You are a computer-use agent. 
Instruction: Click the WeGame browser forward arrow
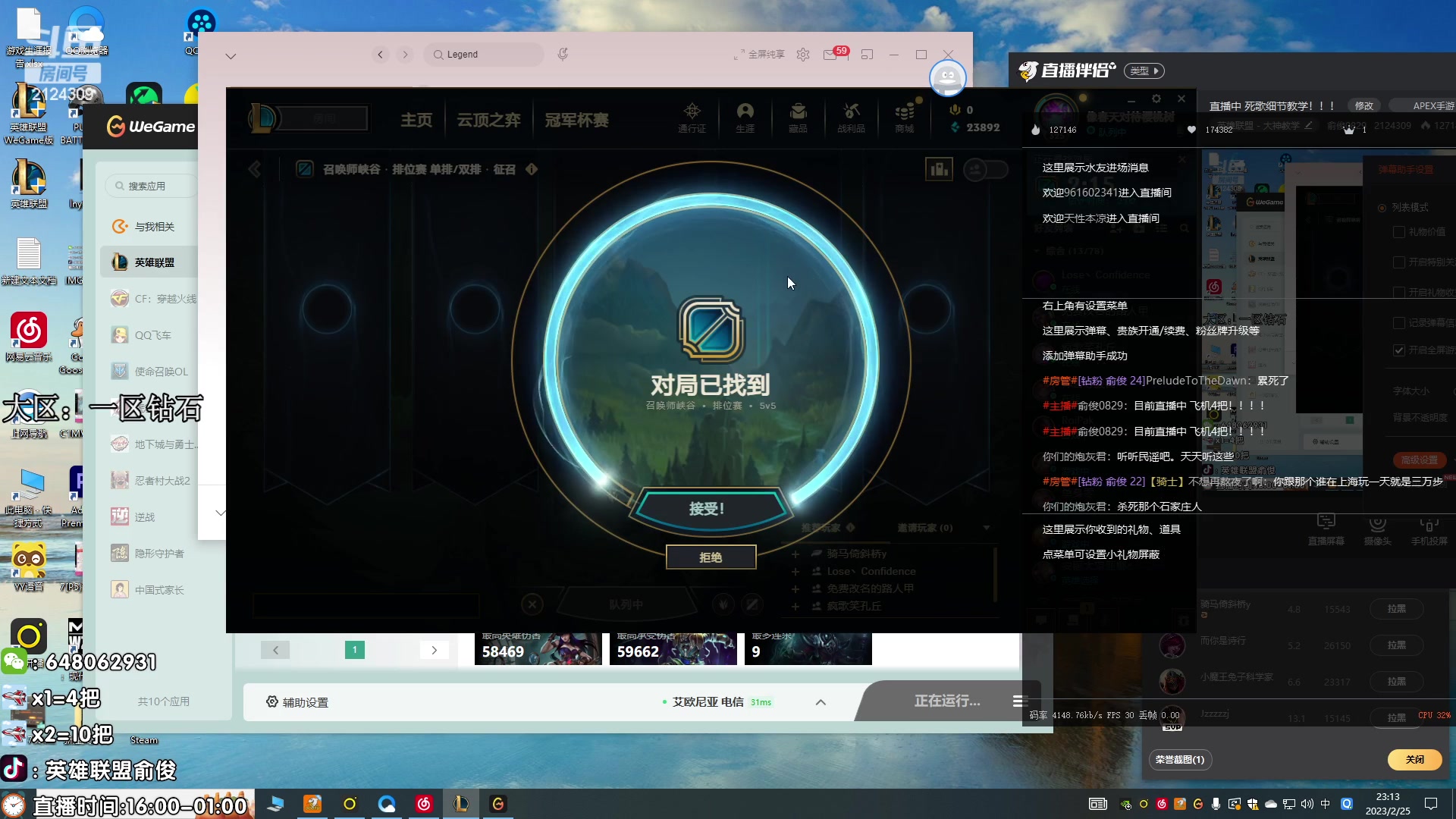[x=406, y=55]
